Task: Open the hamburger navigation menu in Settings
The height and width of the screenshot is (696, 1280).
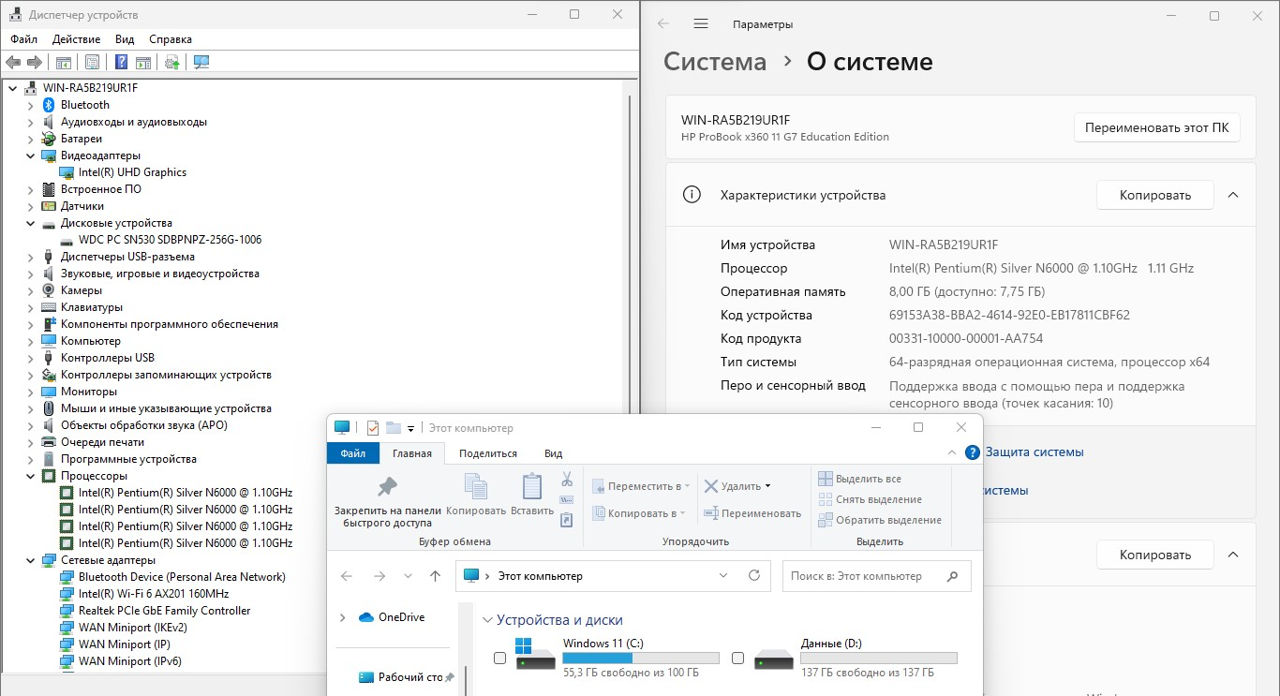Action: click(x=700, y=24)
